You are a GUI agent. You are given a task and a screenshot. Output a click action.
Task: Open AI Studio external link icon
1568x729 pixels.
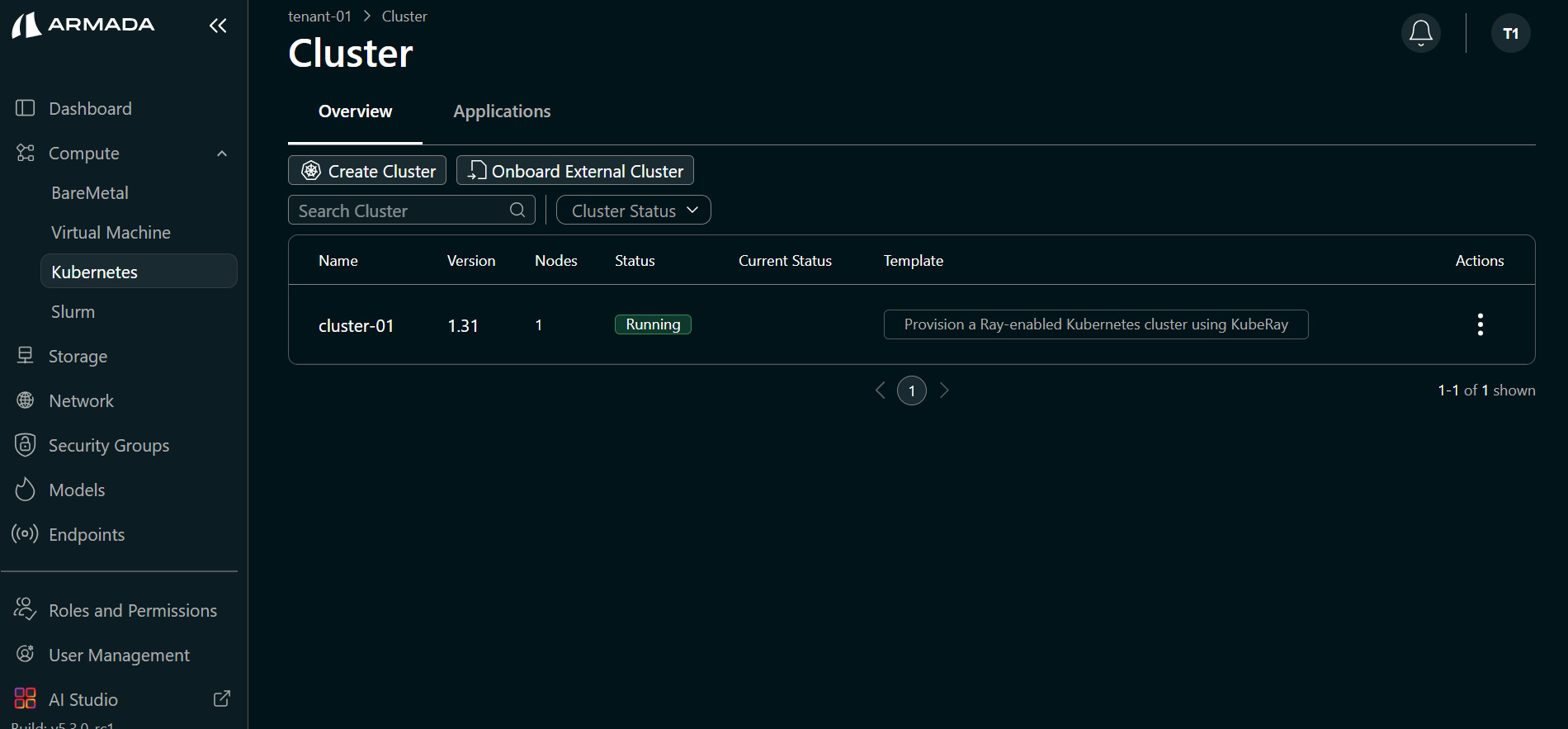point(222,698)
